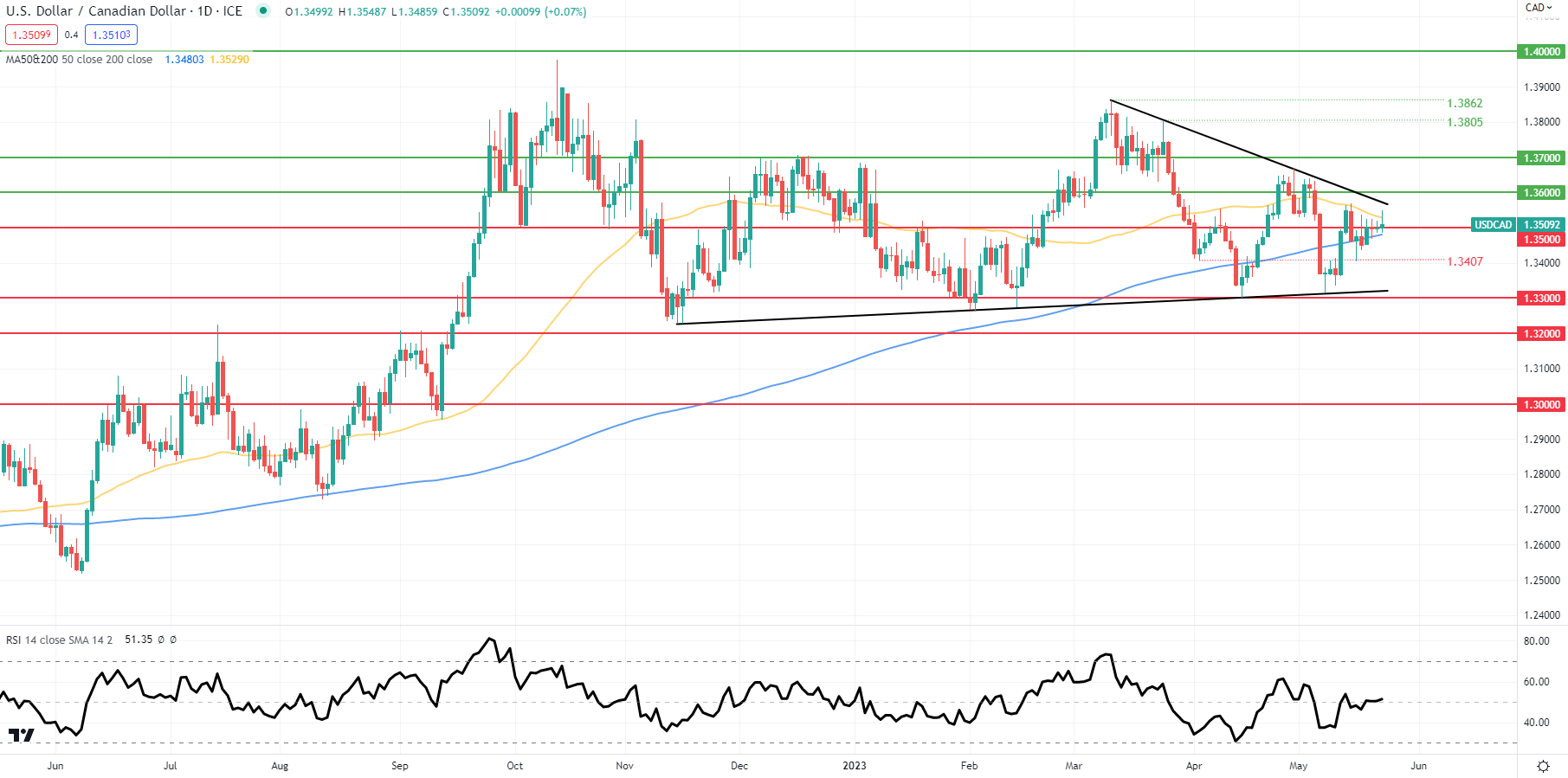Click the high price H1.35487
Viewport: 1568px width, 778px height.
[362, 12]
